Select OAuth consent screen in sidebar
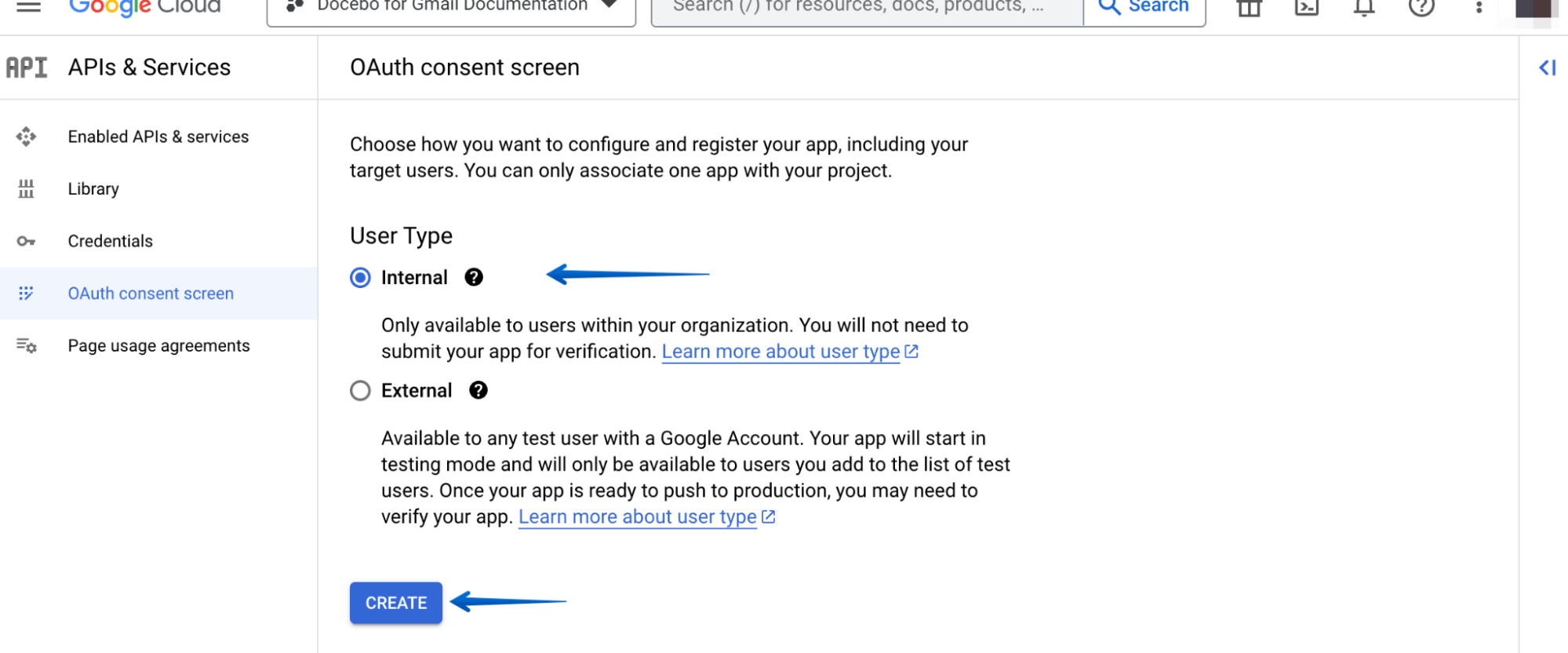Image resolution: width=1568 pixels, height=653 pixels. click(158, 294)
